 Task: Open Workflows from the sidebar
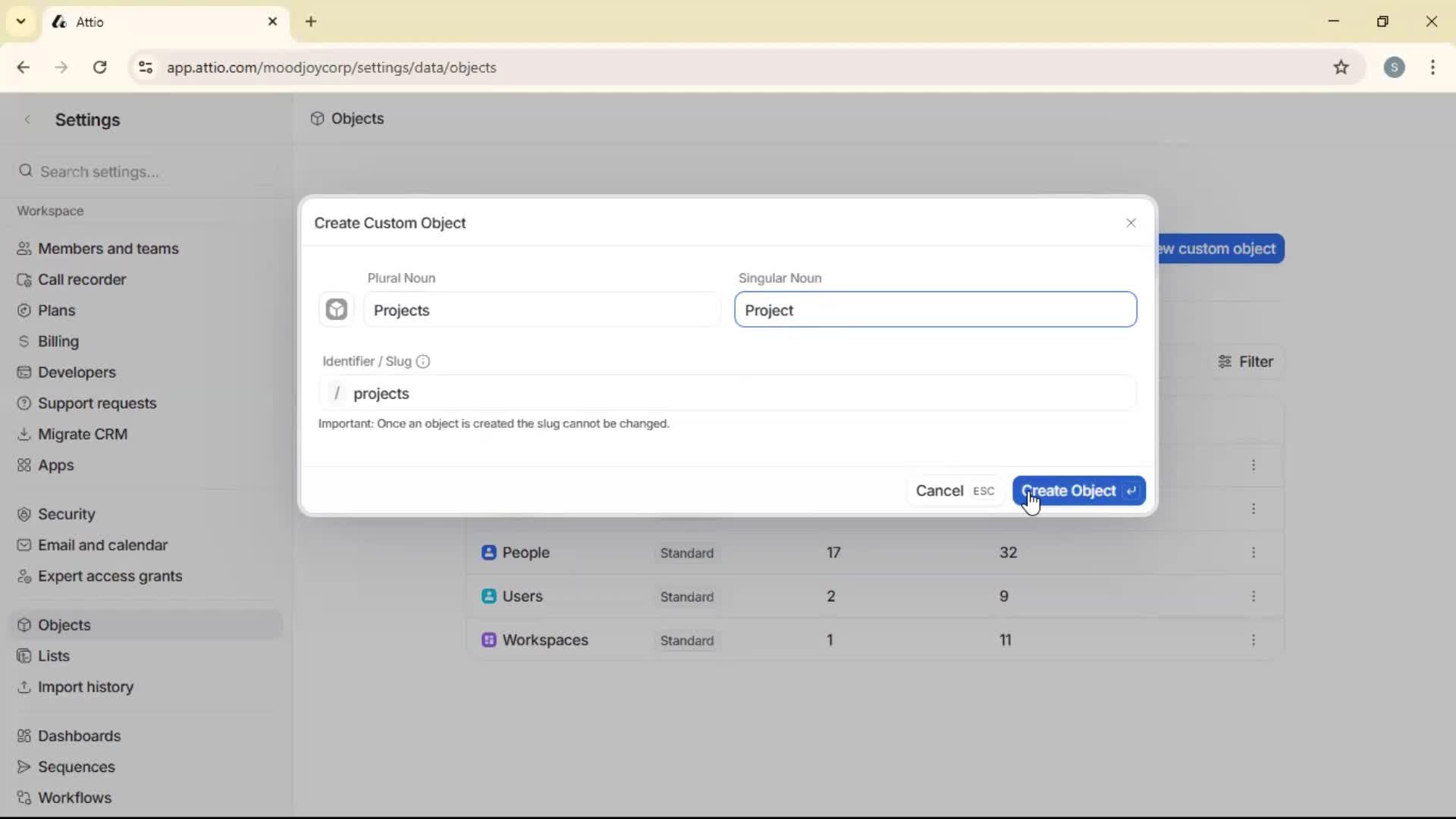tap(74, 797)
